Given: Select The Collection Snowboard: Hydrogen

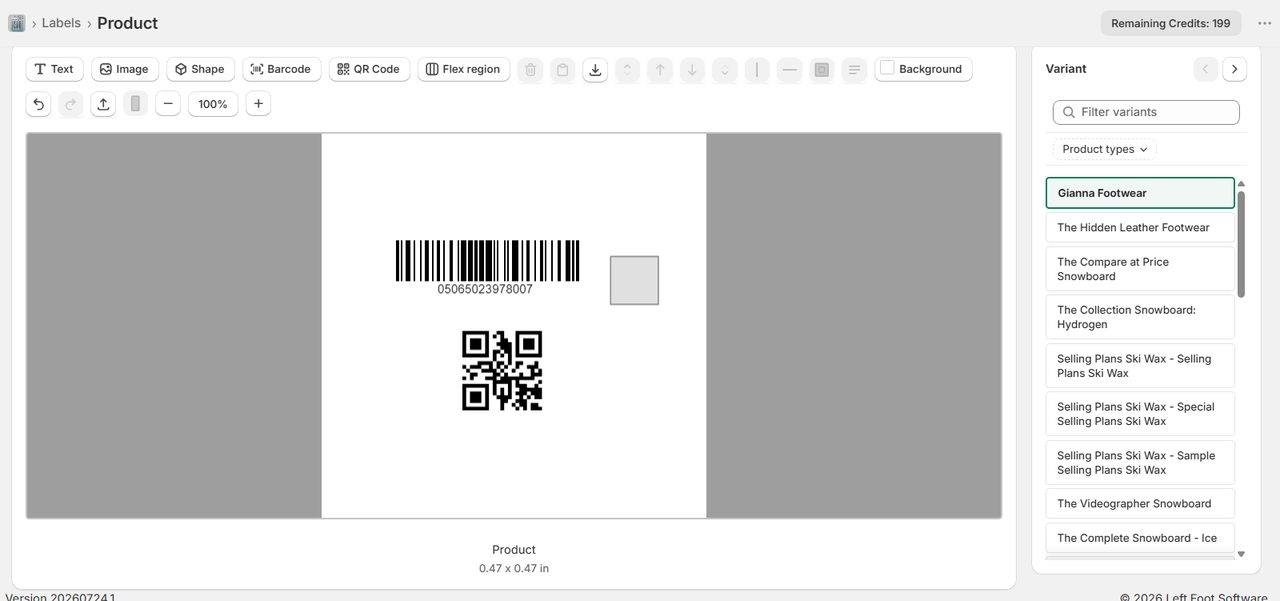Looking at the screenshot, I should 1140,317.
